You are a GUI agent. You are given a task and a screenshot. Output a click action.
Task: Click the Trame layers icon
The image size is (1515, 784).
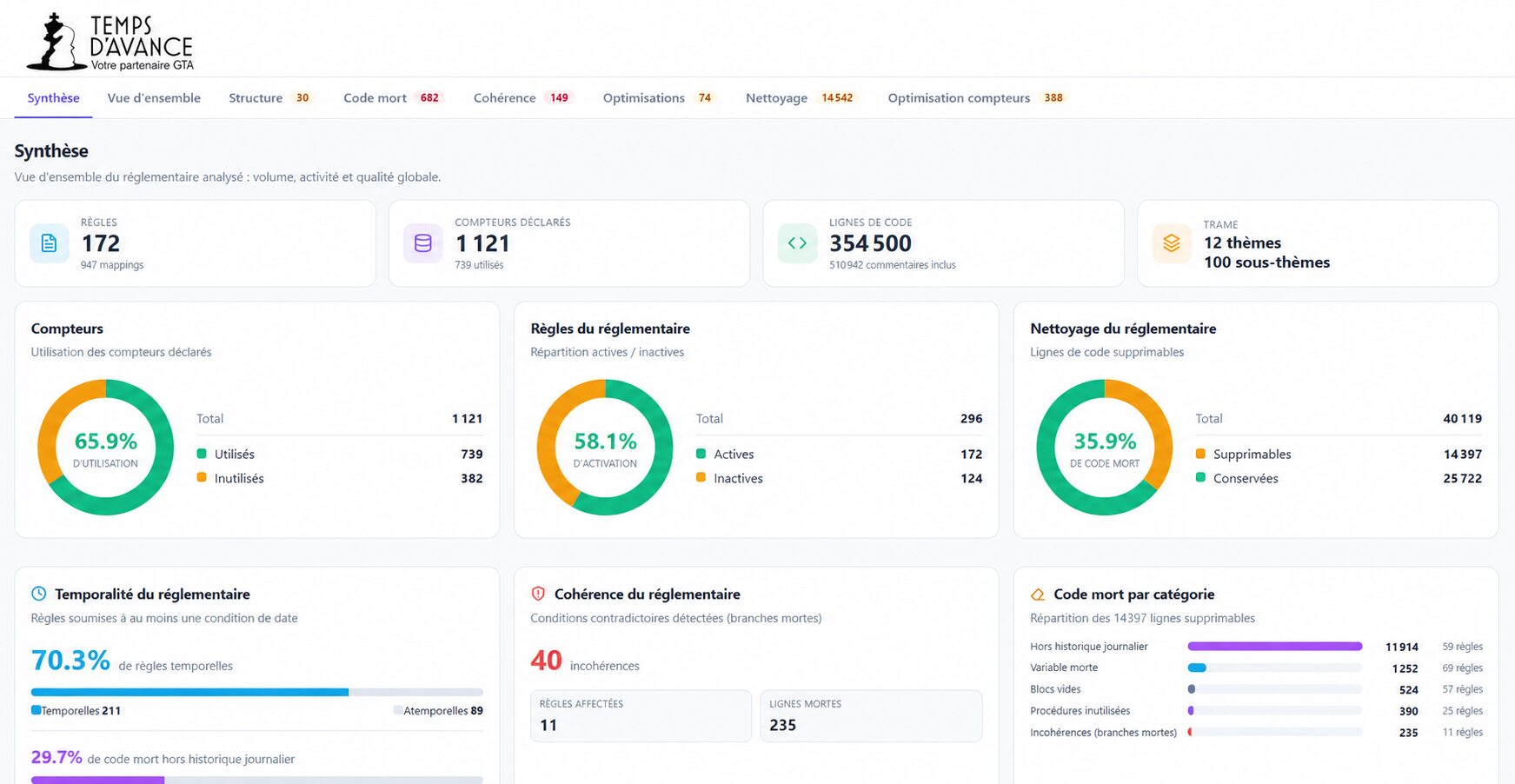click(x=1172, y=243)
